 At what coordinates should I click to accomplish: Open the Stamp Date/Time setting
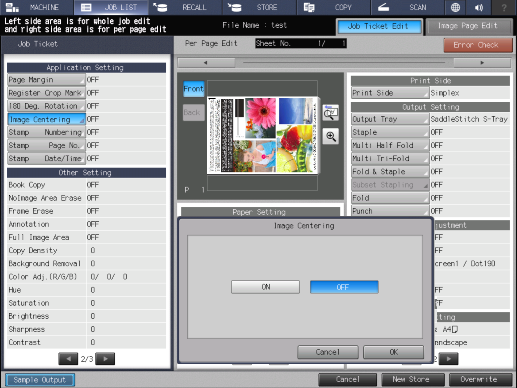(x=46, y=158)
